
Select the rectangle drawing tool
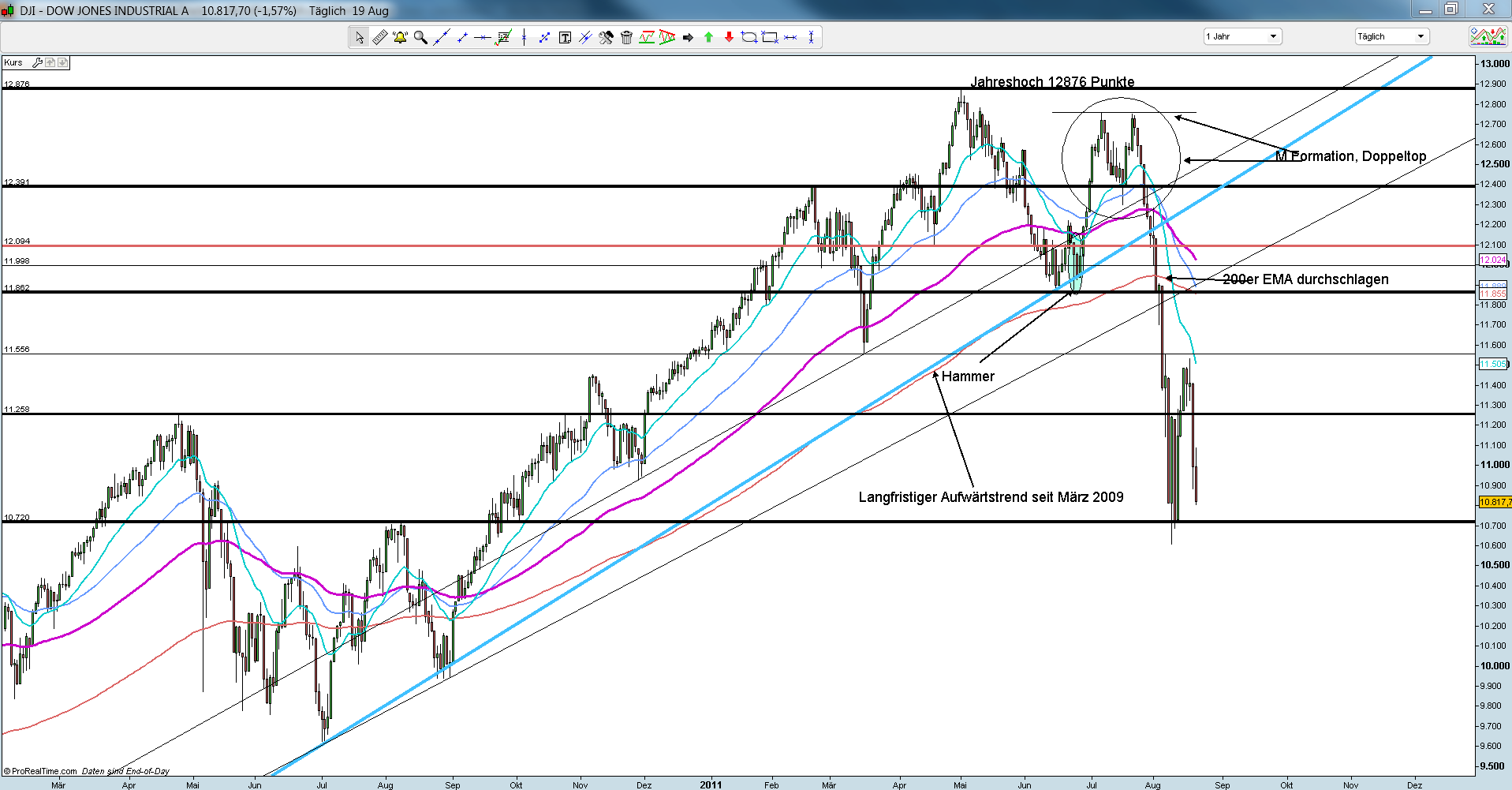click(x=770, y=37)
